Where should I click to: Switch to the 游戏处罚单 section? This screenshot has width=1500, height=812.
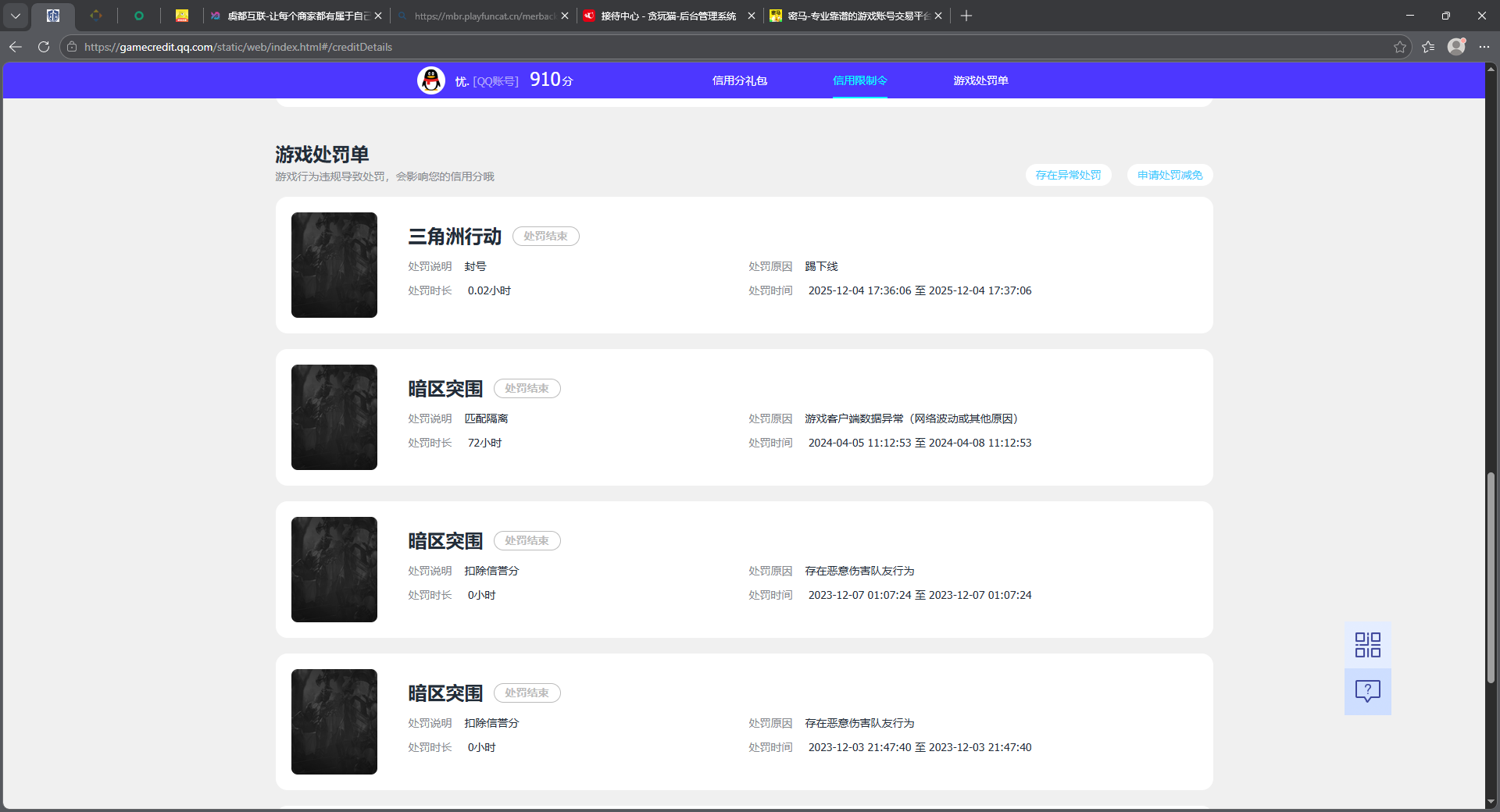click(980, 80)
